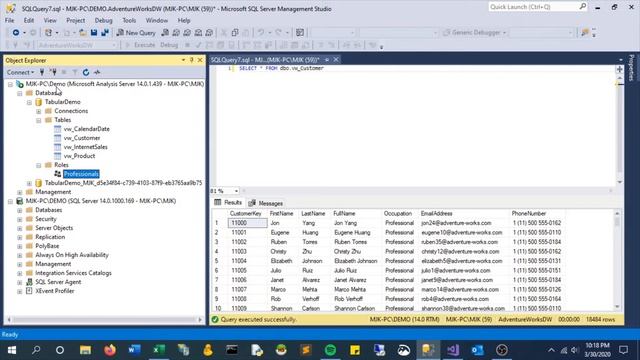Click the Save All icon
640x360 pixels.
coord(105,33)
